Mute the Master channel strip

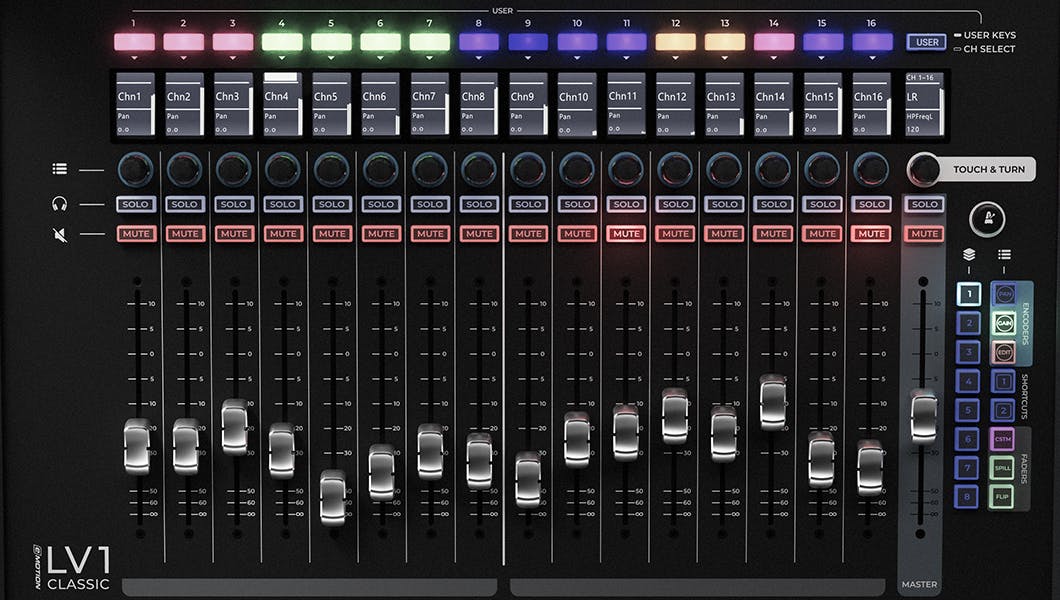tap(924, 234)
